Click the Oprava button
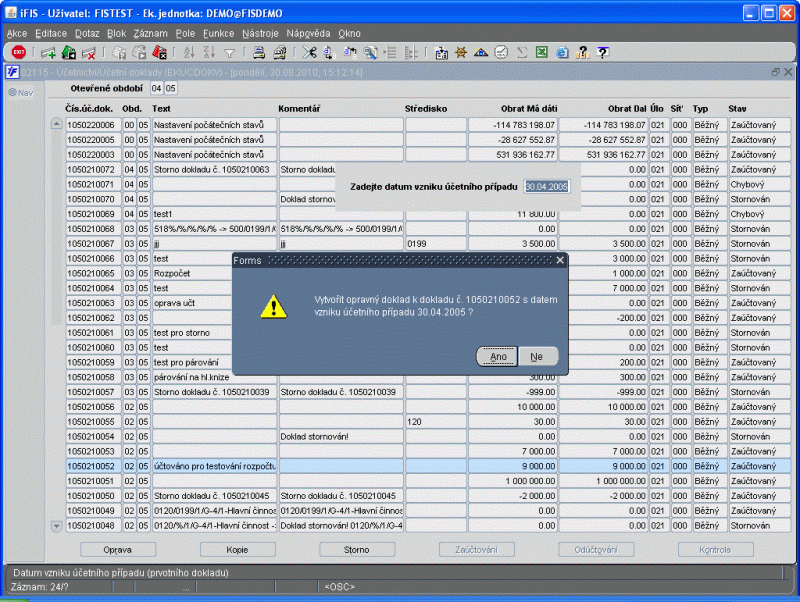The width and height of the screenshot is (800, 602). (x=118, y=549)
